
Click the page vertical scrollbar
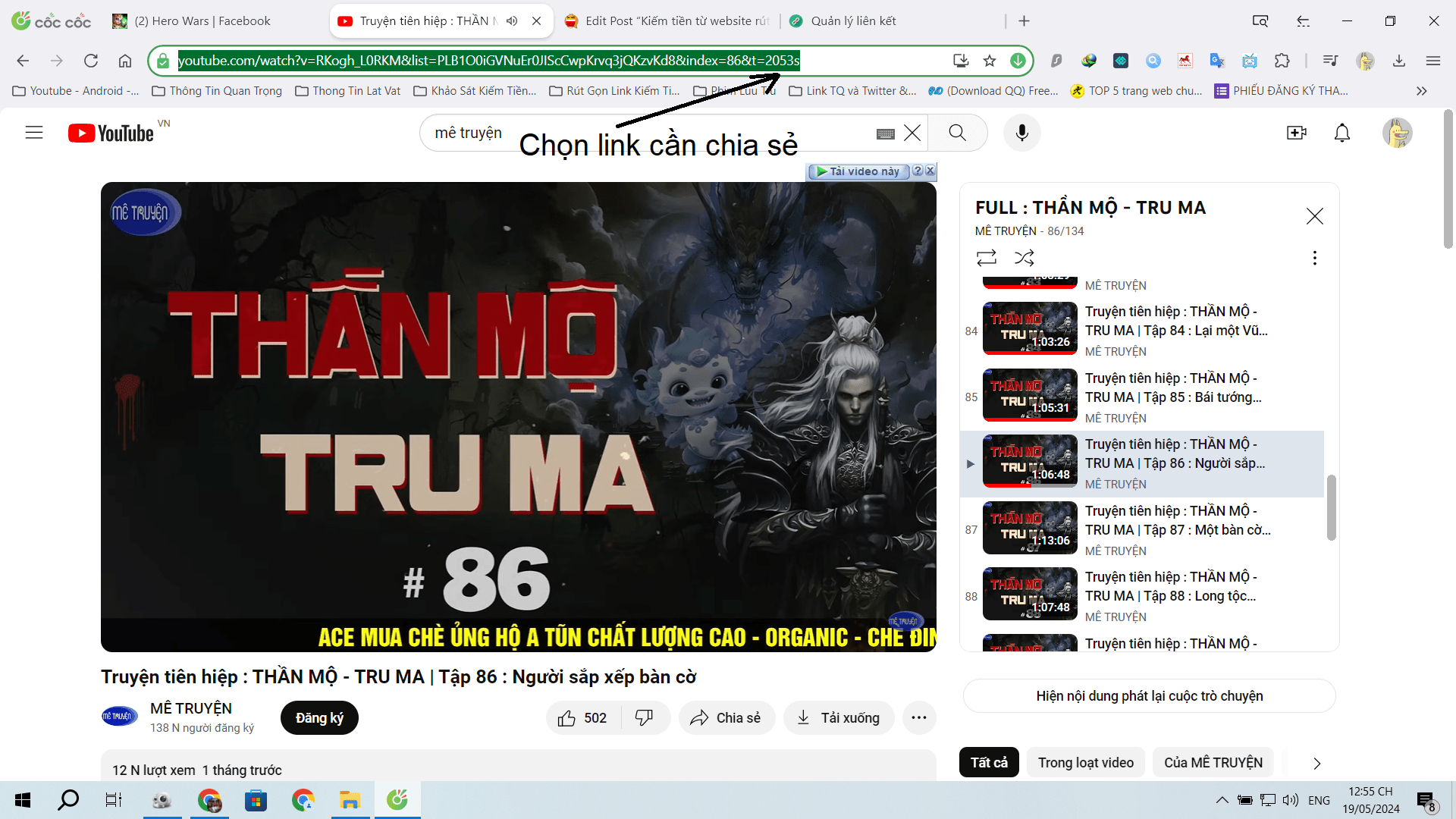point(1448,179)
